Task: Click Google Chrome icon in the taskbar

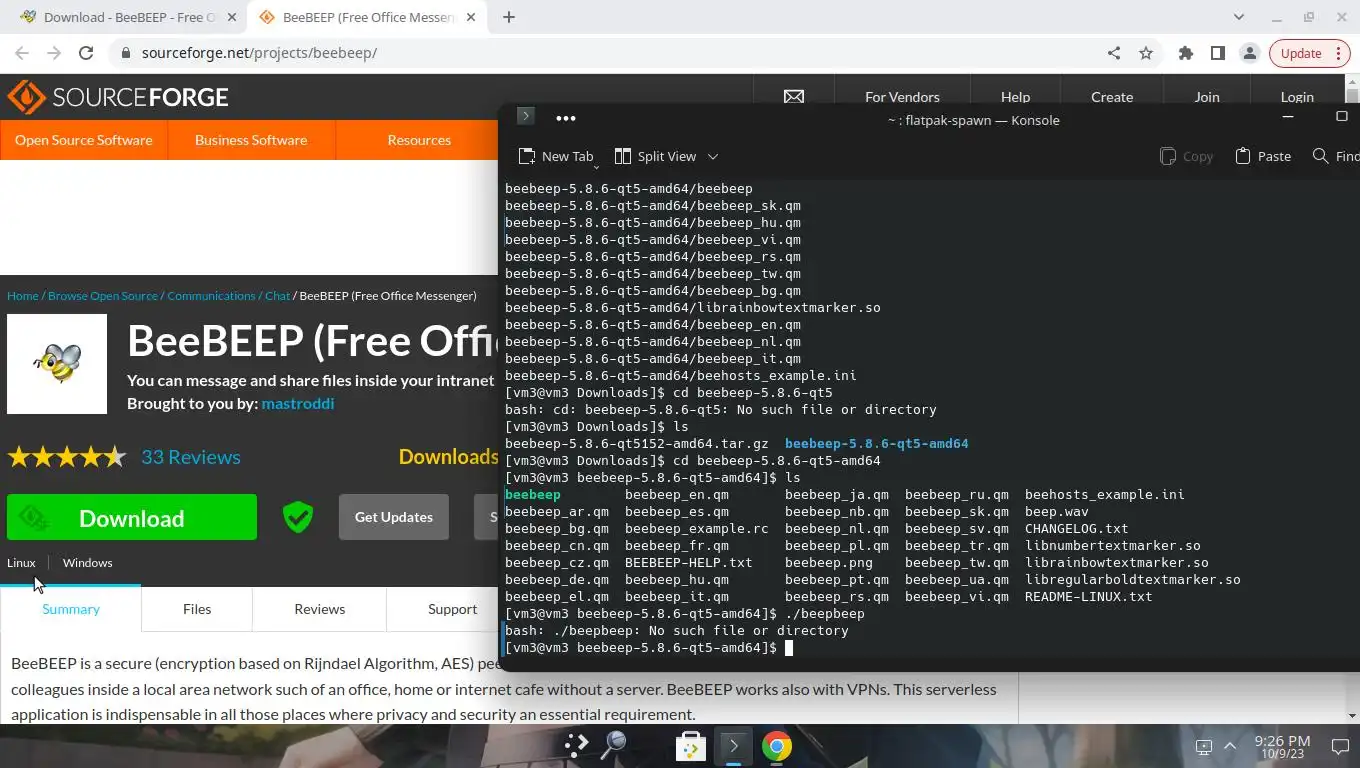Action: click(x=777, y=746)
